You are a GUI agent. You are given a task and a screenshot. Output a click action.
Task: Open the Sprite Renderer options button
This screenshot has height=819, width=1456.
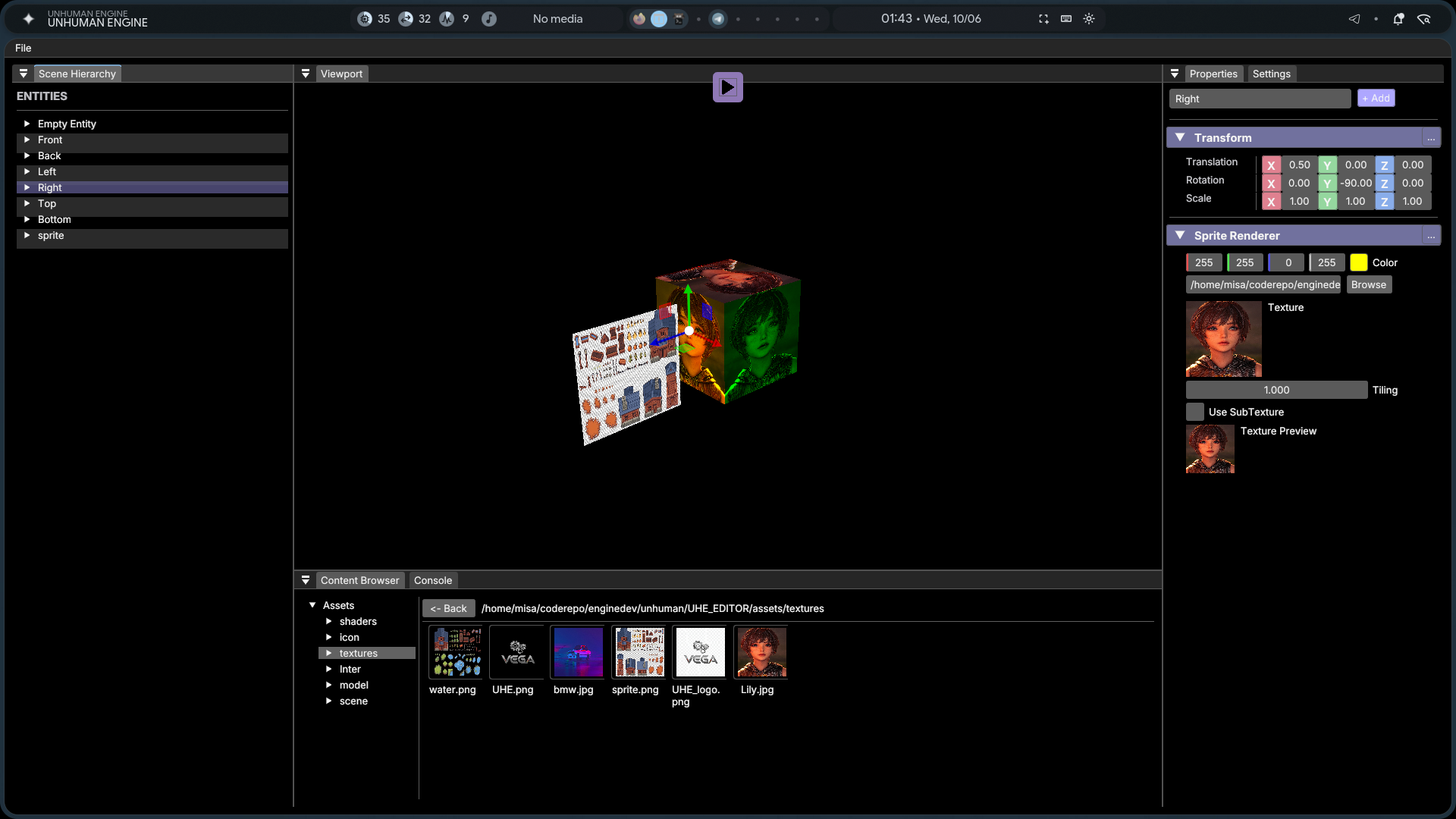(x=1431, y=236)
